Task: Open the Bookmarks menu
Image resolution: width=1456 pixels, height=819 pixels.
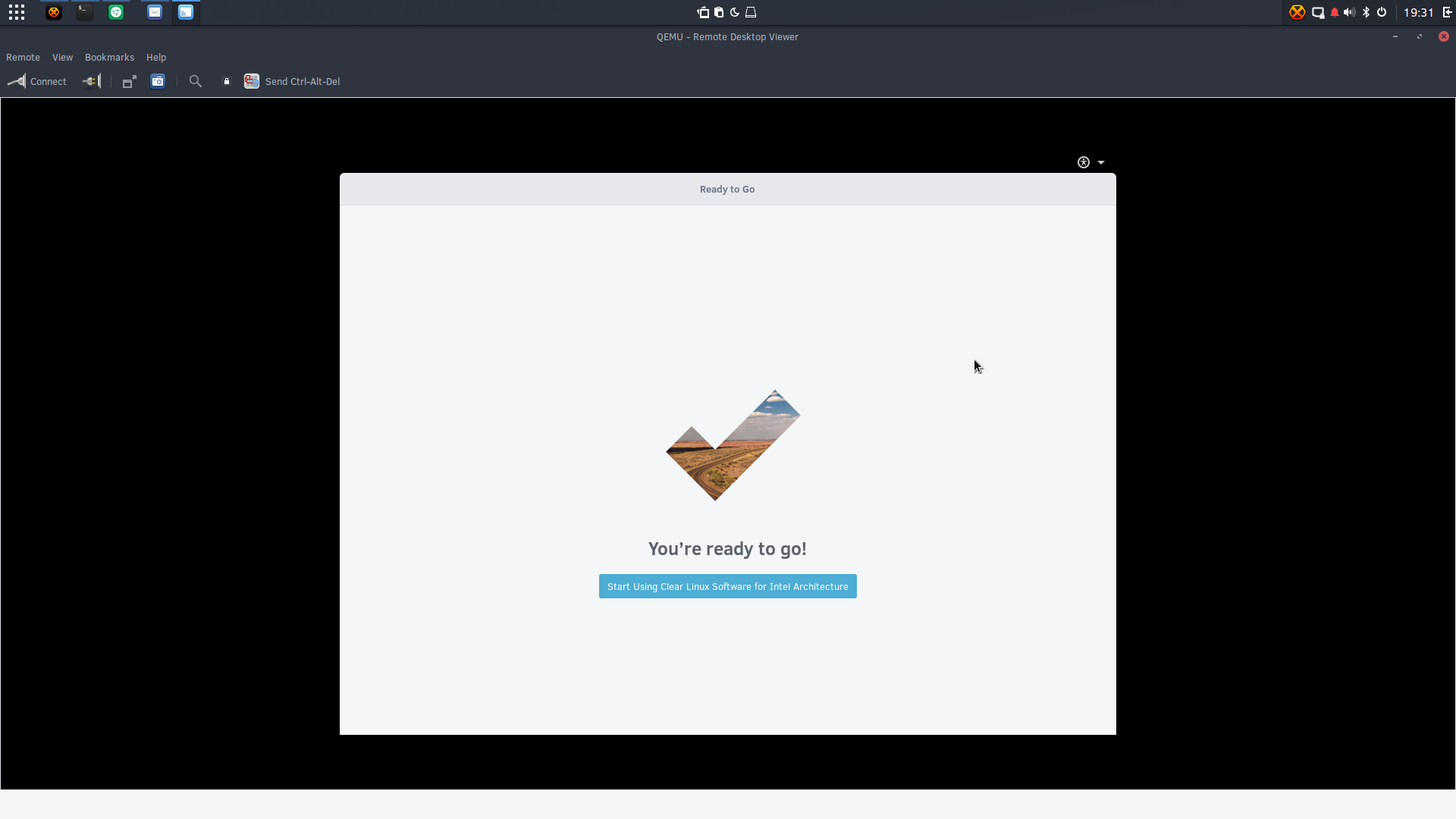Action: tap(109, 58)
